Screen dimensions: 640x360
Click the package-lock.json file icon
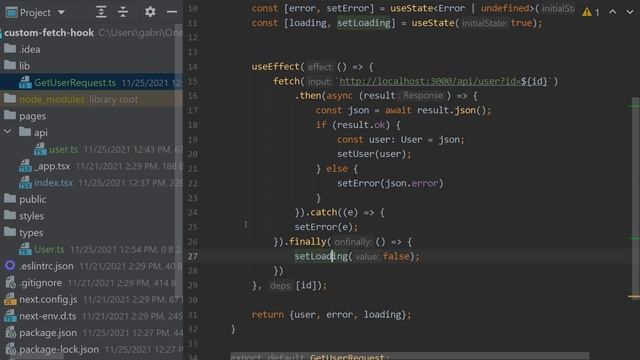tap(10, 349)
